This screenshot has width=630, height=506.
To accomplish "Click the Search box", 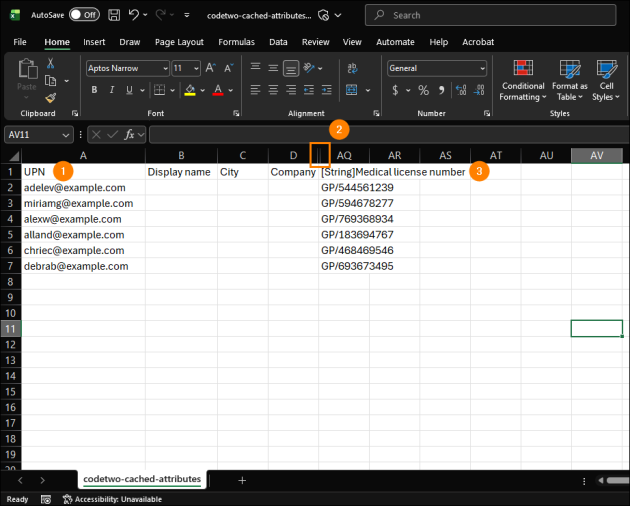I will point(490,15).
